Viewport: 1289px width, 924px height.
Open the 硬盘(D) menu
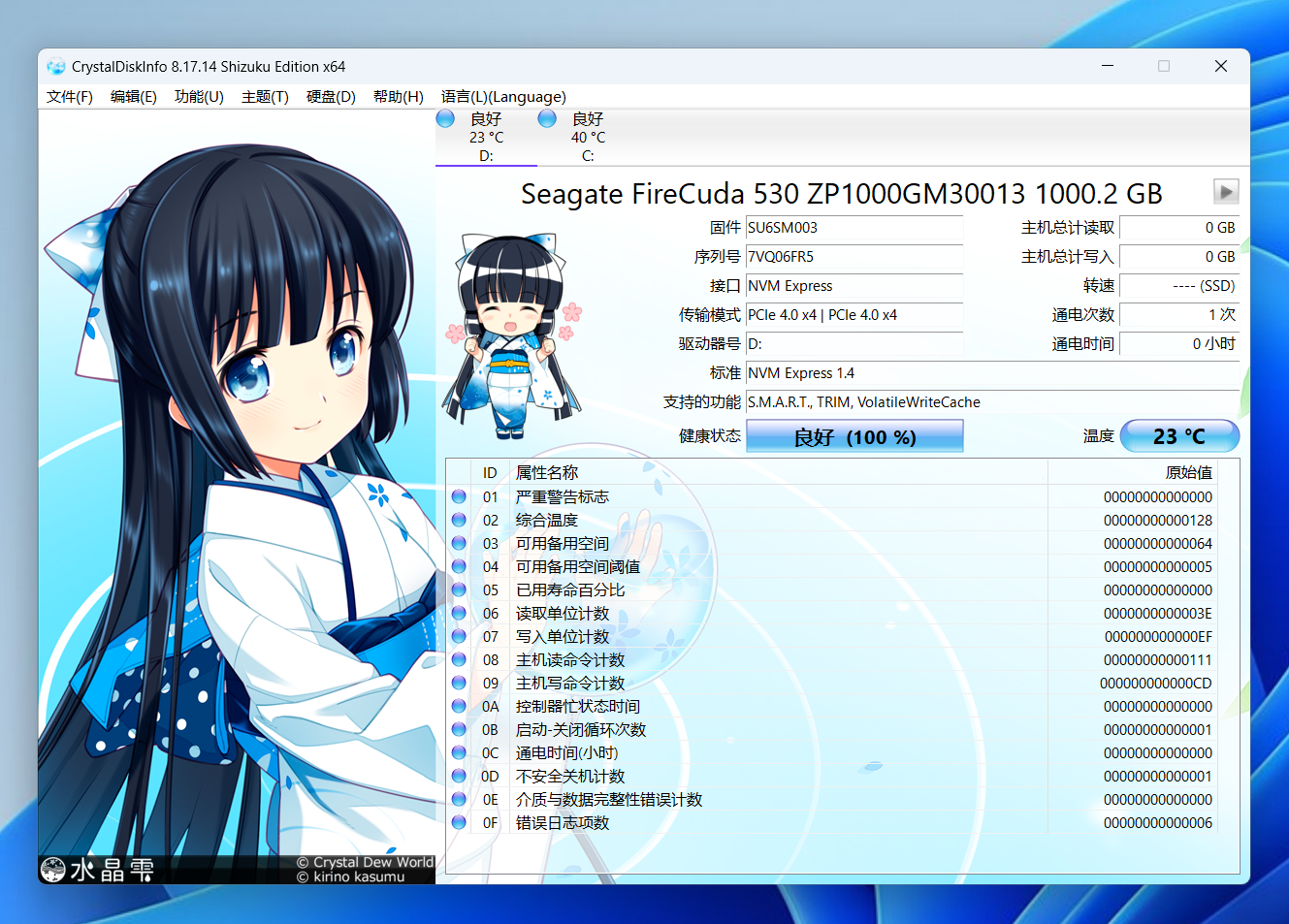pyautogui.click(x=331, y=97)
